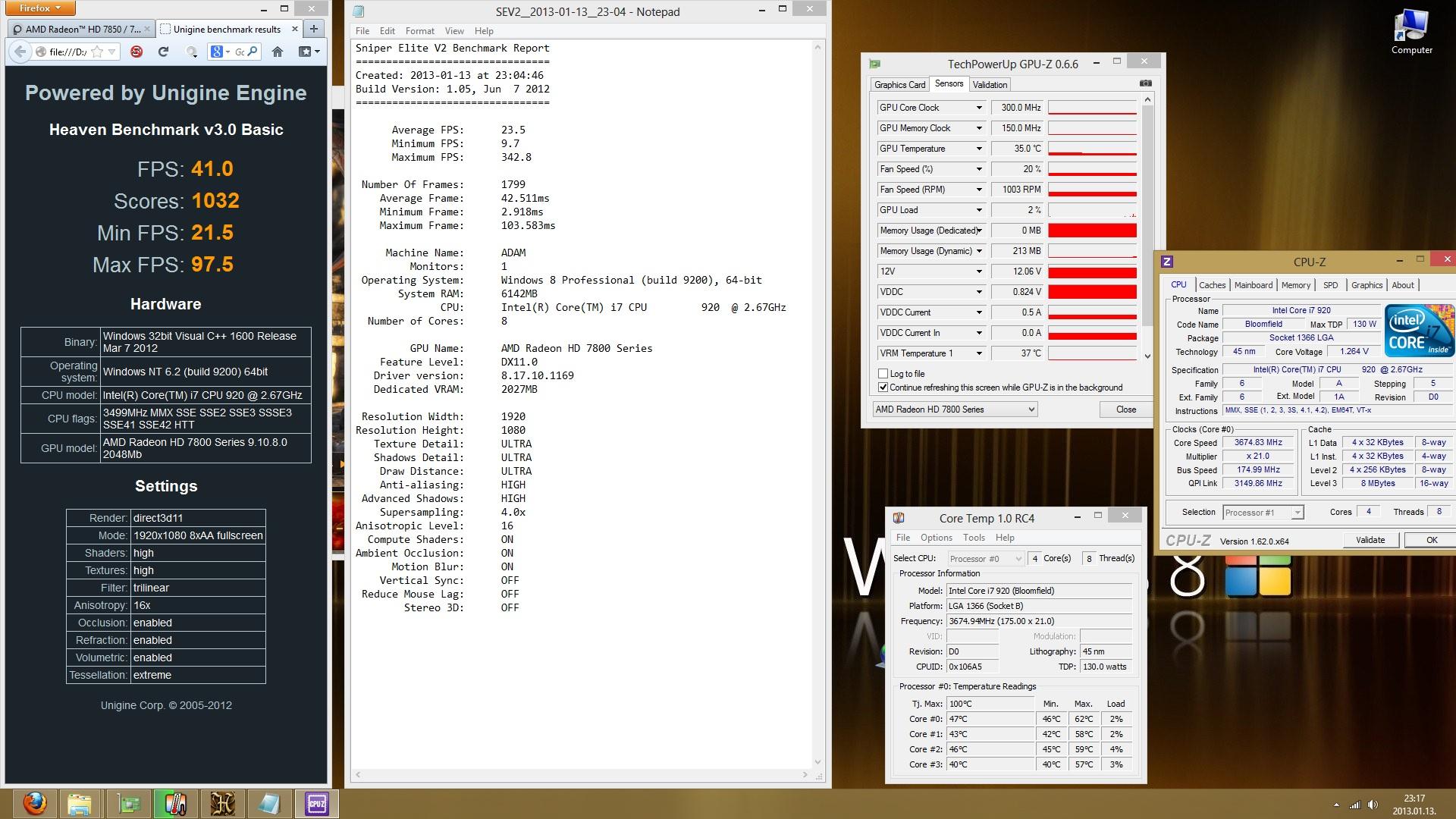Open Core Temp Tools menu

click(x=974, y=538)
